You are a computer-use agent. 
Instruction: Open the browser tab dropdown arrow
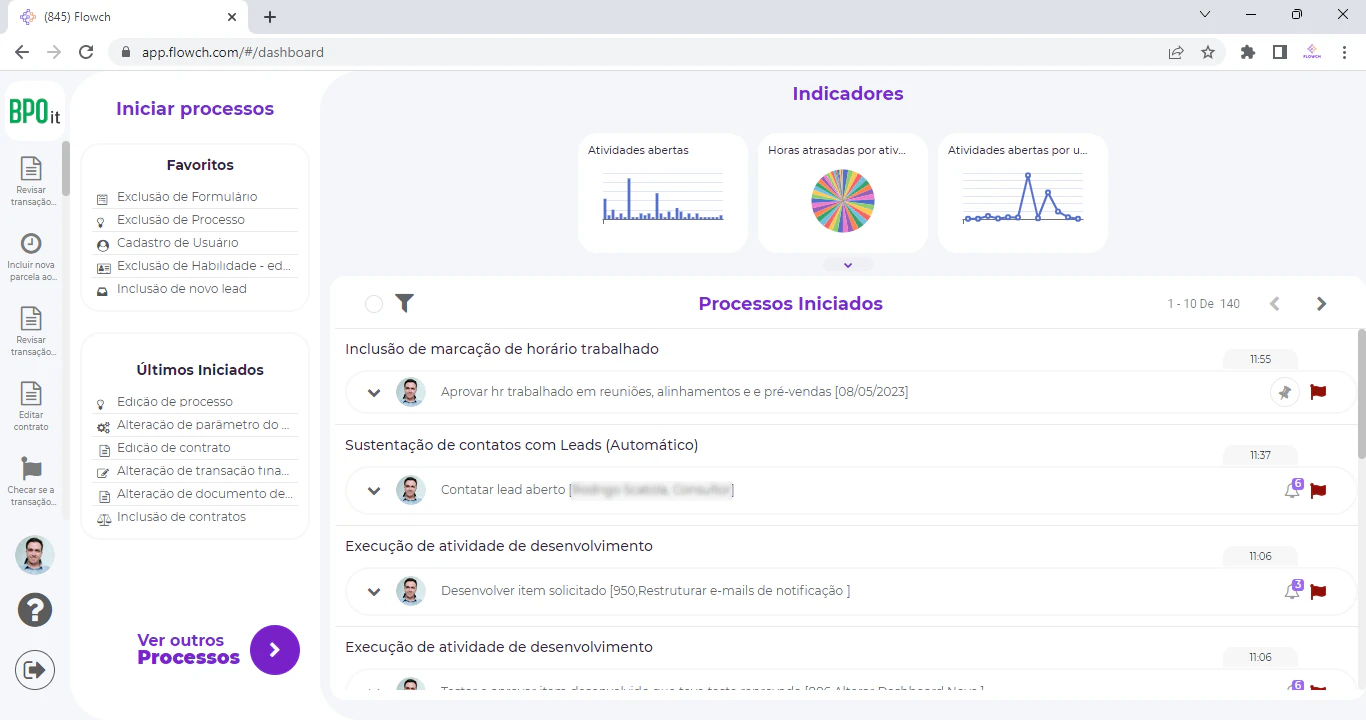(x=1205, y=14)
